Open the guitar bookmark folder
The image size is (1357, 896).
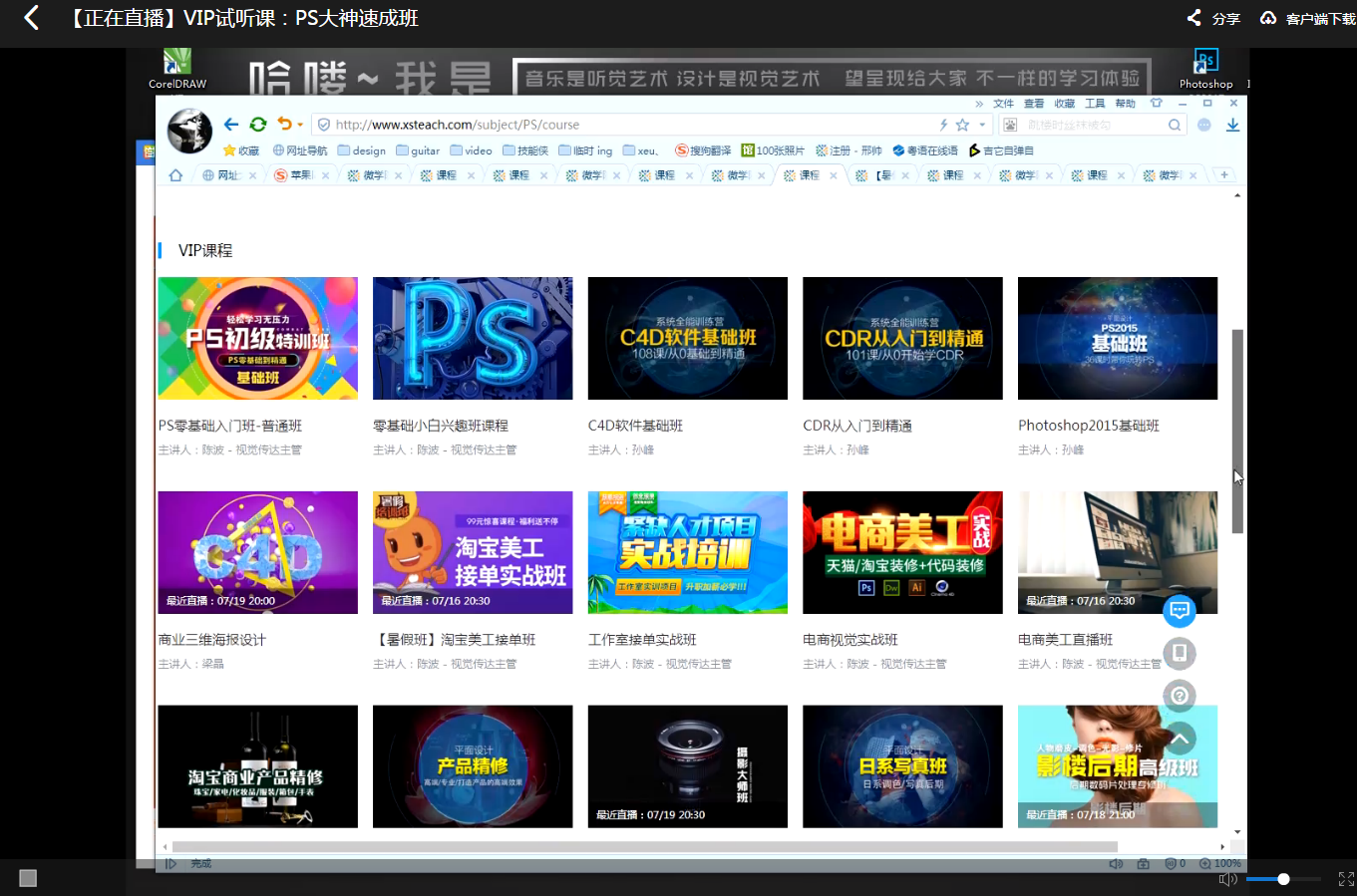[418, 150]
